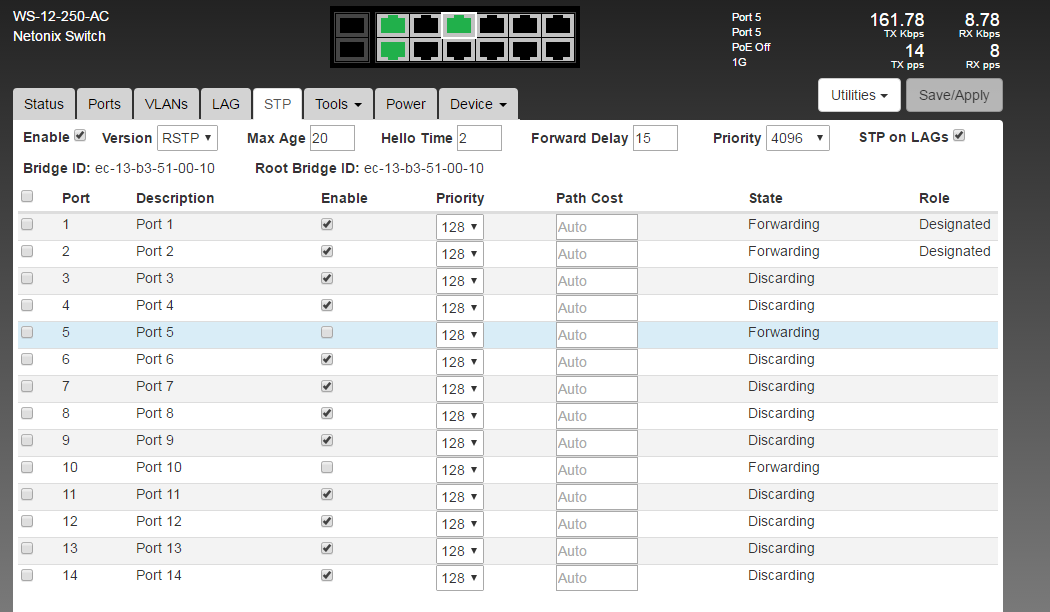
Task: Disable the global STP Enable checkbox
Action: tap(81, 136)
